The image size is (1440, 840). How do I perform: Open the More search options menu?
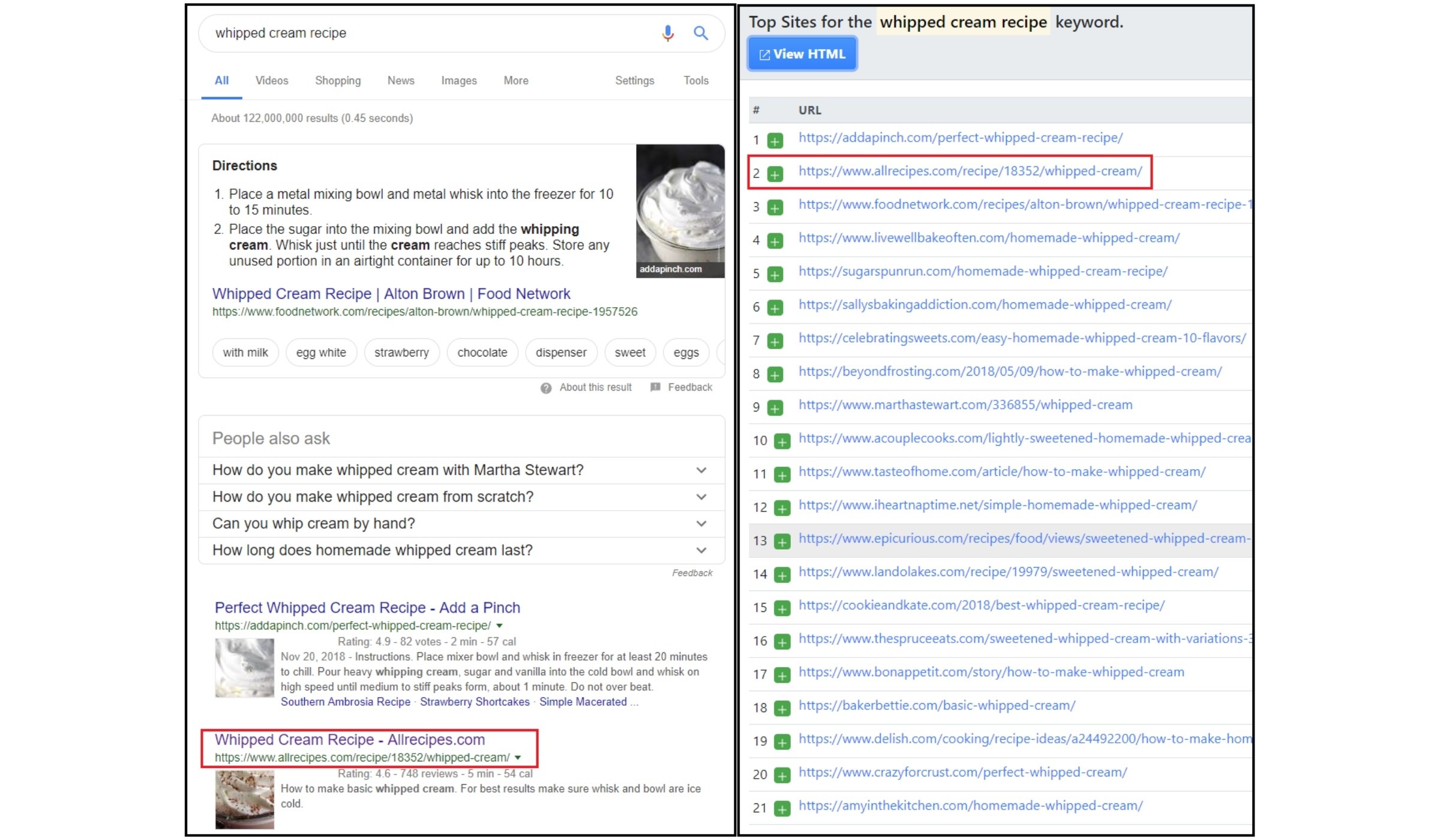coord(516,80)
